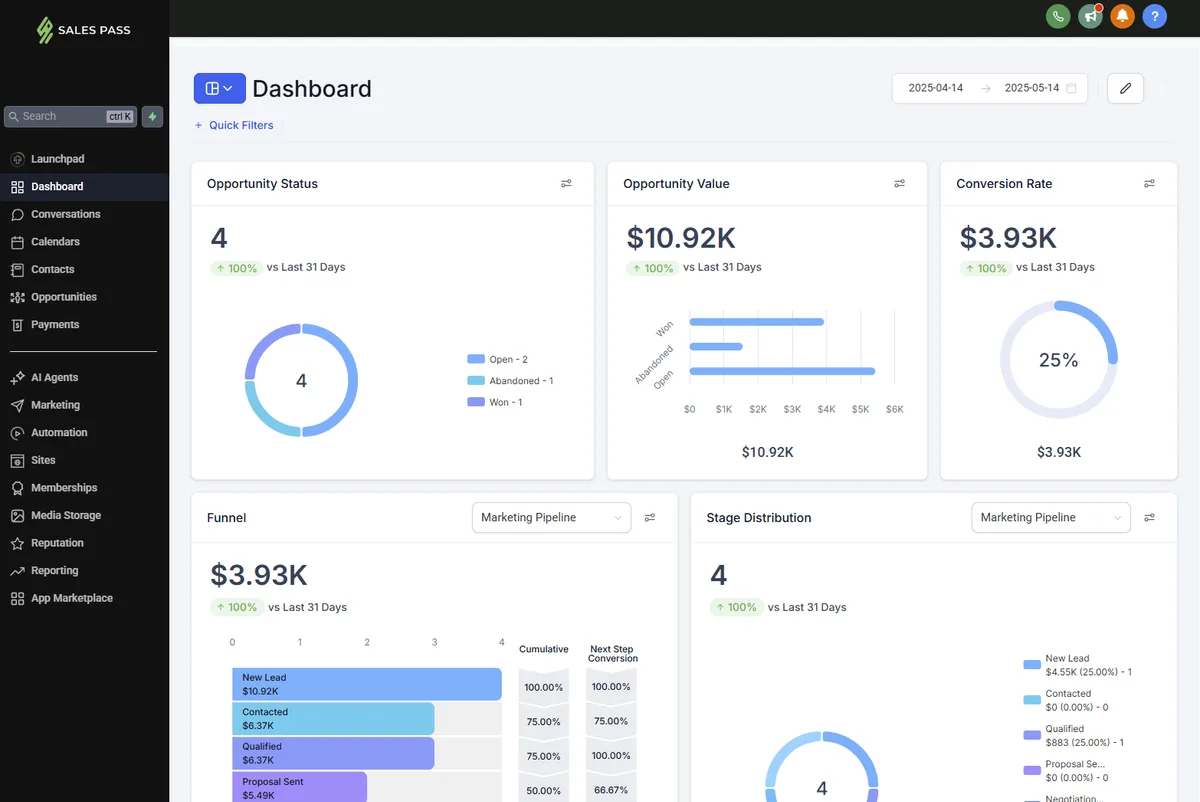Click the Reputation star icon
The height and width of the screenshot is (802, 1200).
pos(17,543)
